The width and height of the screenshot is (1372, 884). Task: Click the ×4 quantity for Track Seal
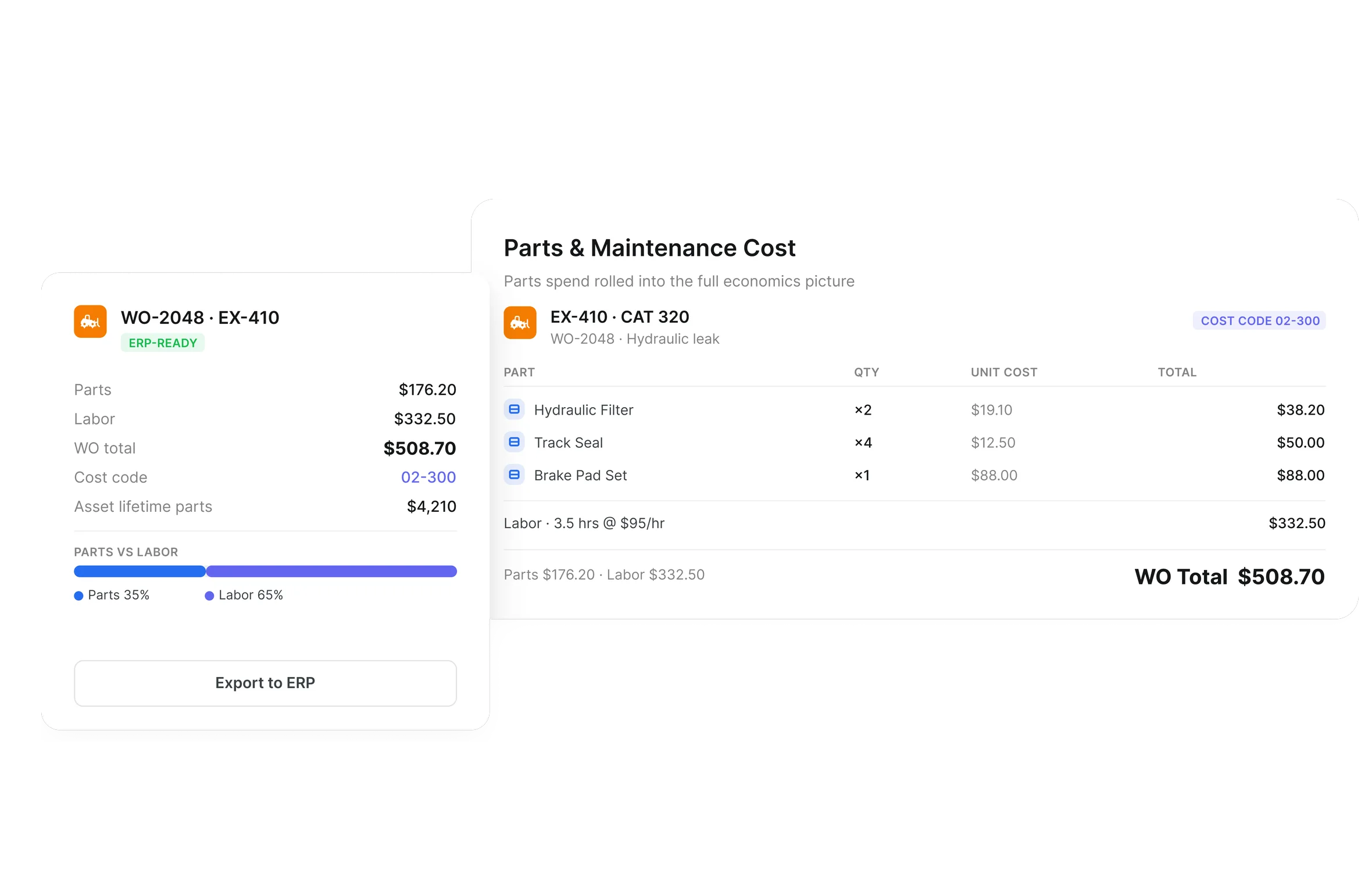[863, 443]
